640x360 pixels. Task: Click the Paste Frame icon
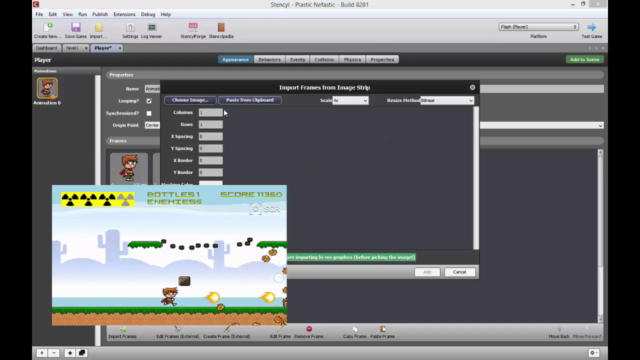click(382, 329)
